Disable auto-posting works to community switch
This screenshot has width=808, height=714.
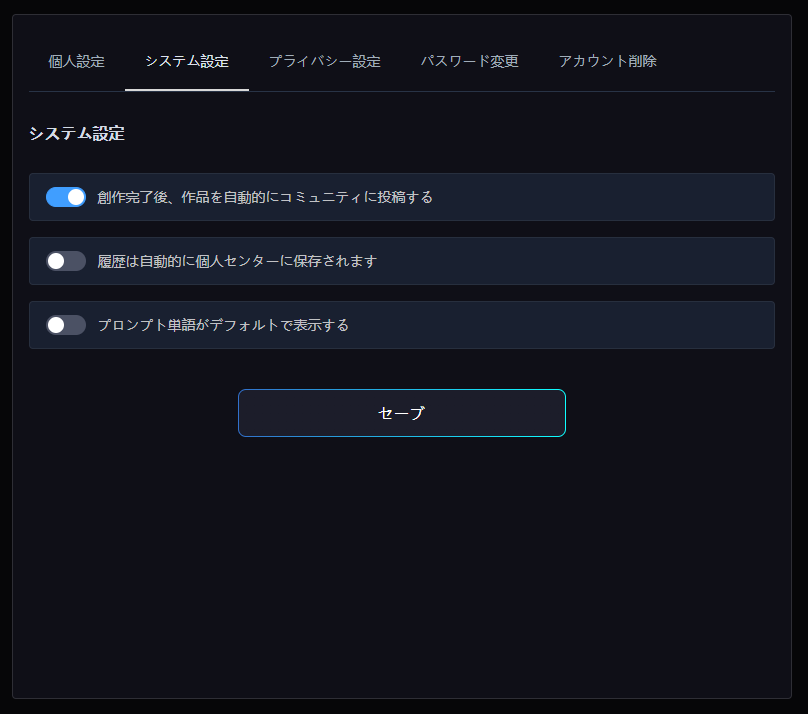66,197
